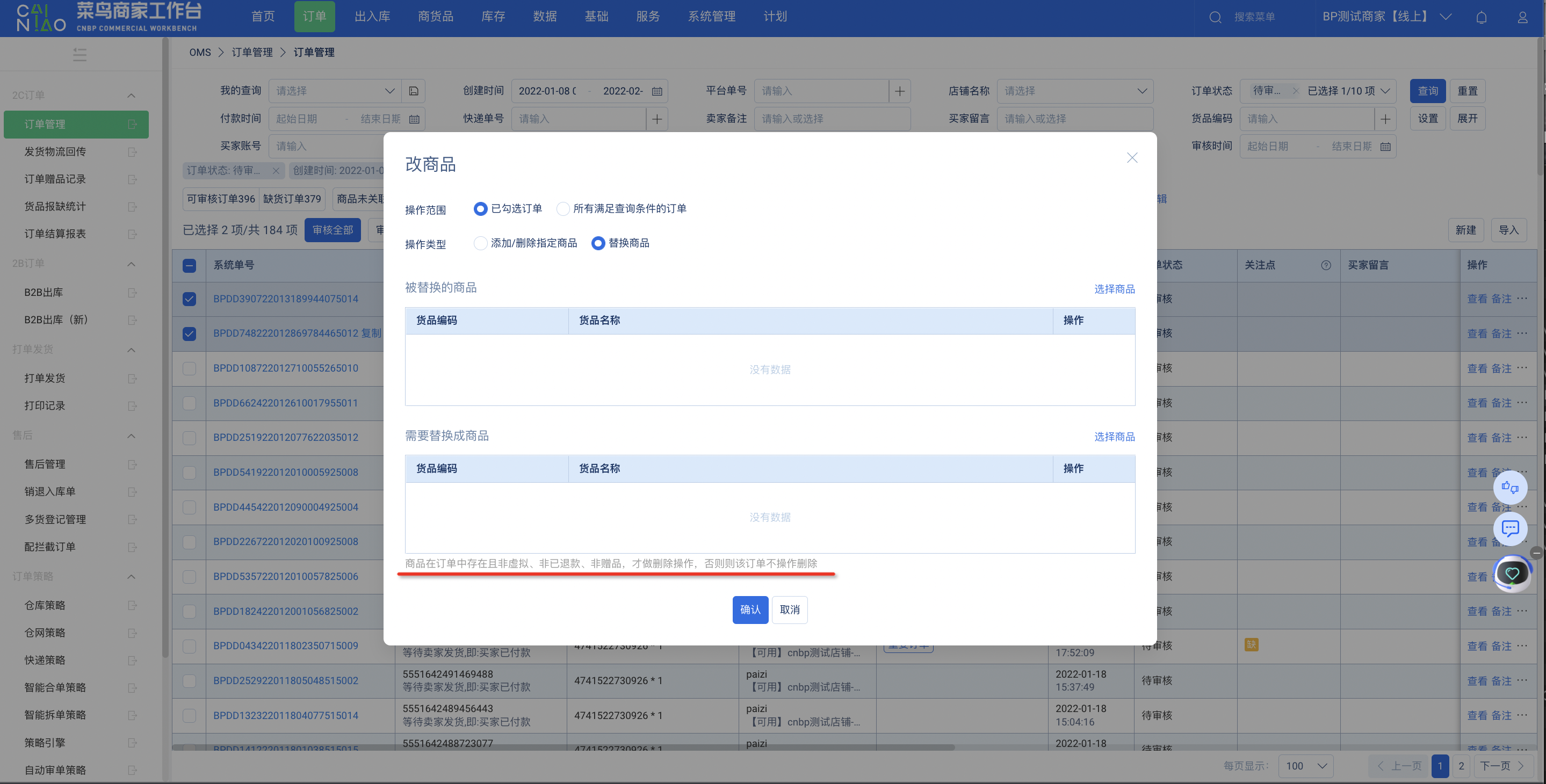
Task: Open the 审核时间 calendar icon
Action: pyautogui.click(x=1385, y=147)
